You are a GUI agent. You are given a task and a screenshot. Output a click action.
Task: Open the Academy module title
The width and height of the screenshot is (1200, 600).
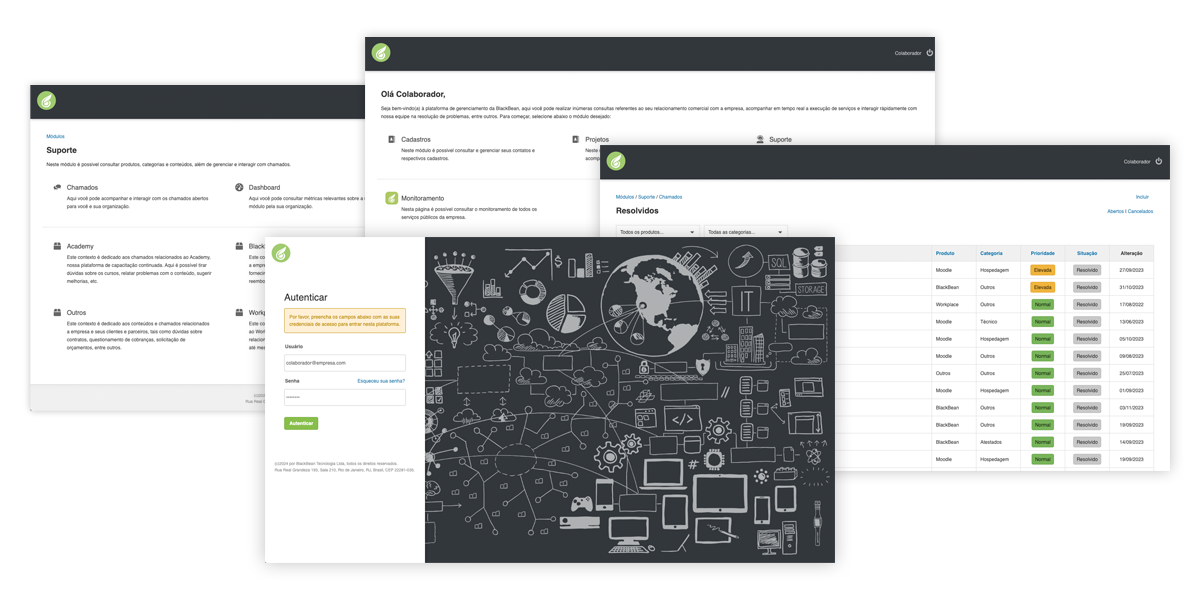(80, 246)
